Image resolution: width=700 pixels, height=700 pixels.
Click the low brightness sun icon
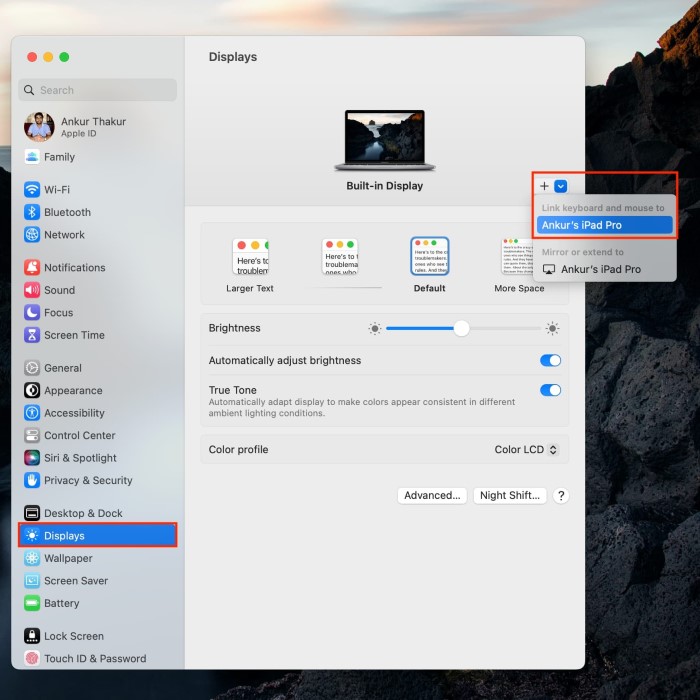[375, 329]
